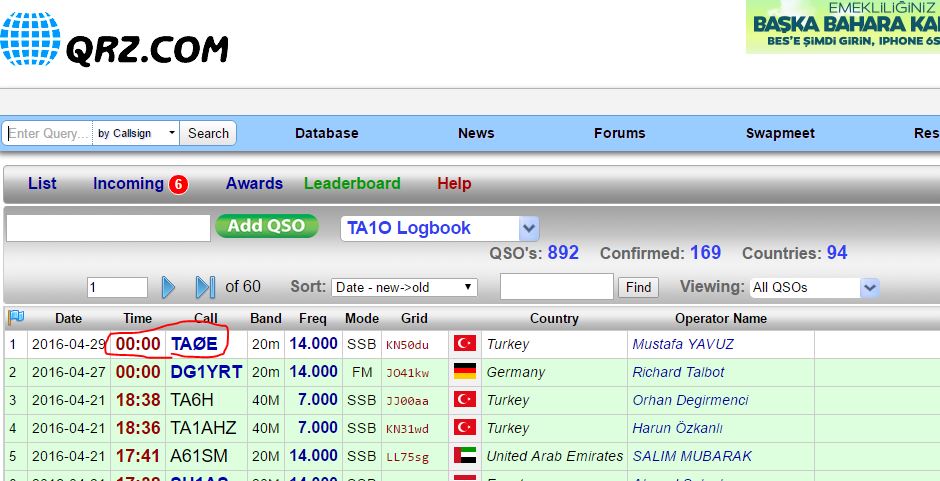
Task: Click time 18:38 in TA6H row
Action: coord(138,400)
